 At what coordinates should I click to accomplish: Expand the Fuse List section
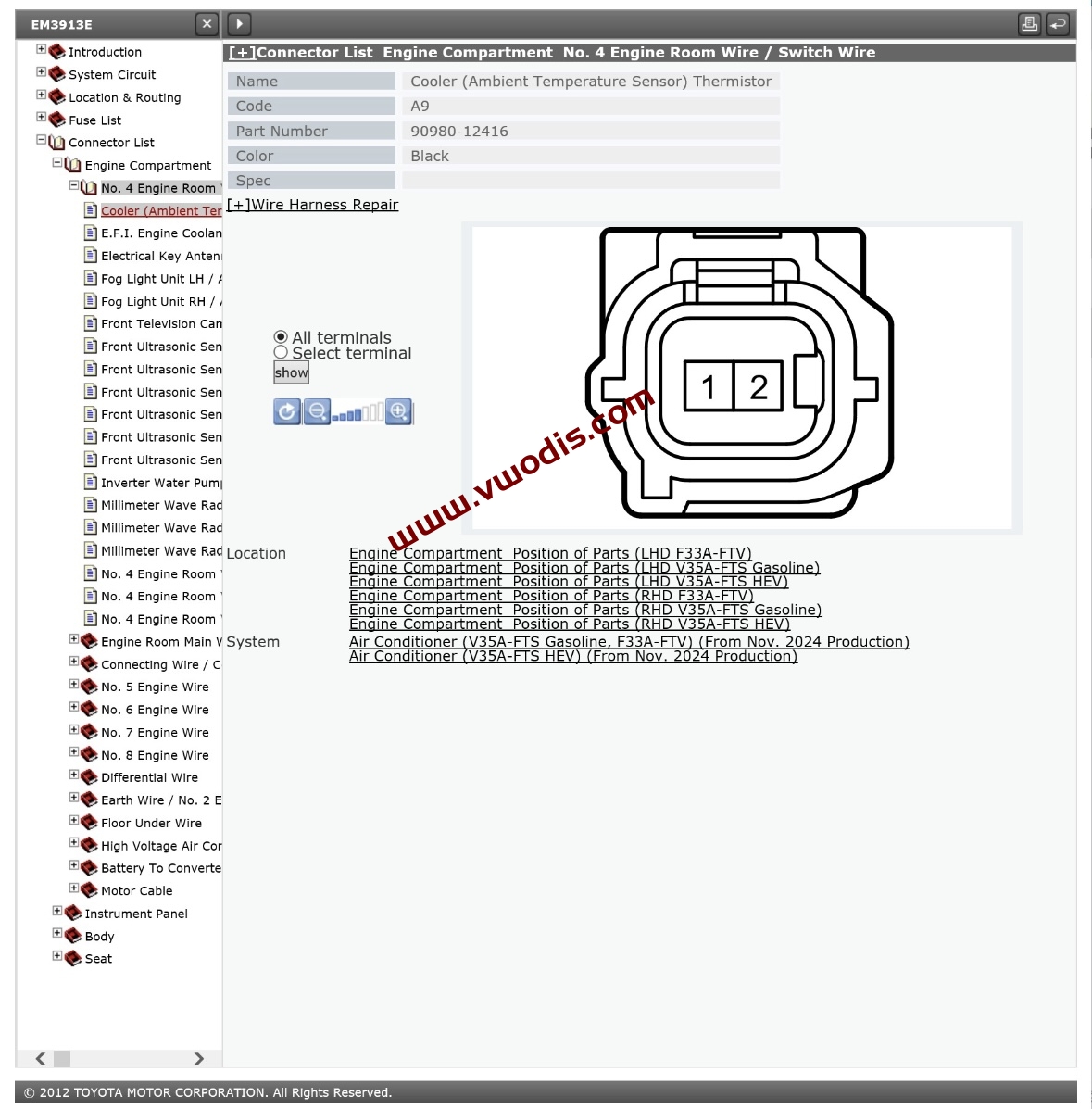point(41,118)
